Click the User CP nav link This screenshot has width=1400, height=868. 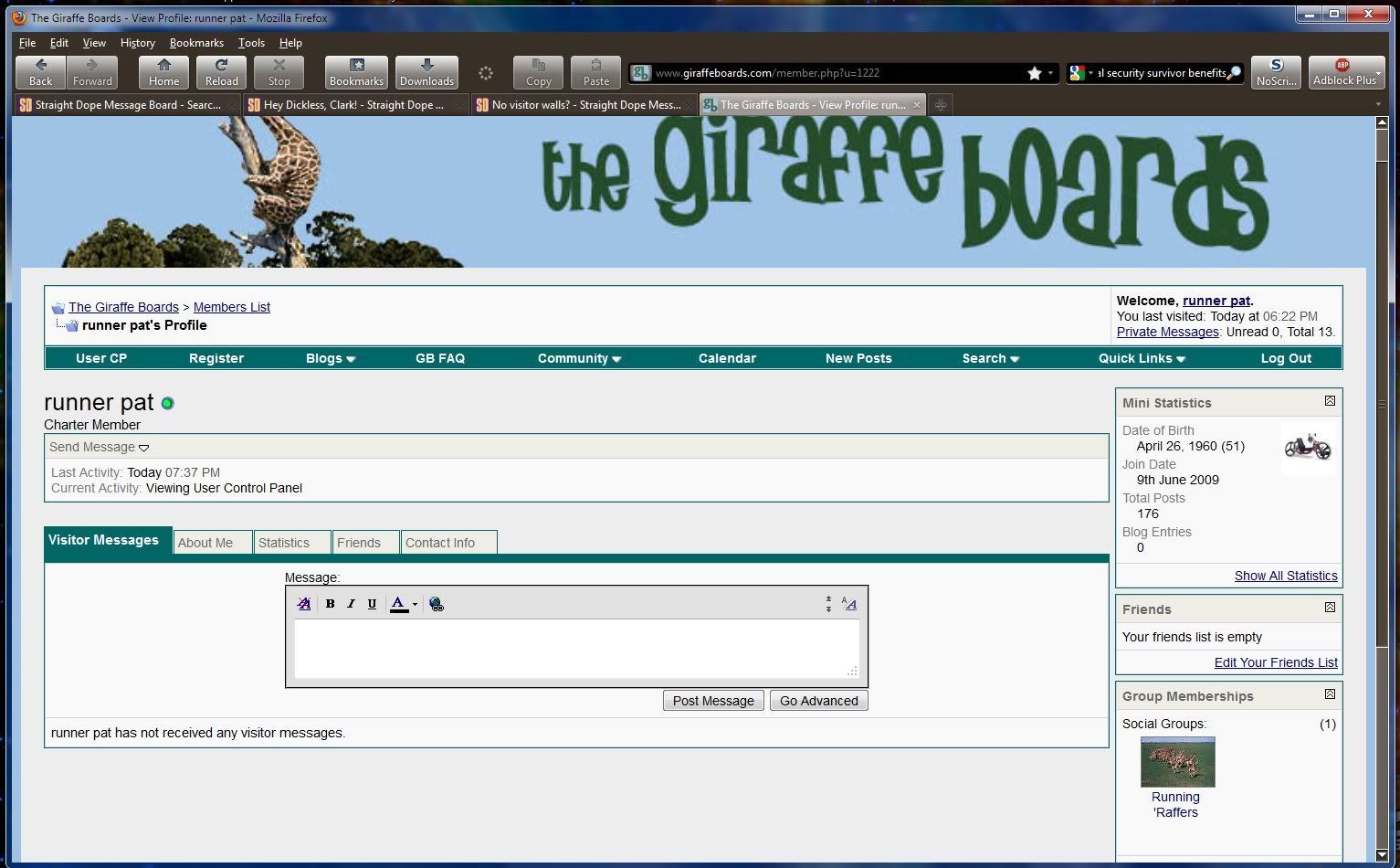coord(101,358)
